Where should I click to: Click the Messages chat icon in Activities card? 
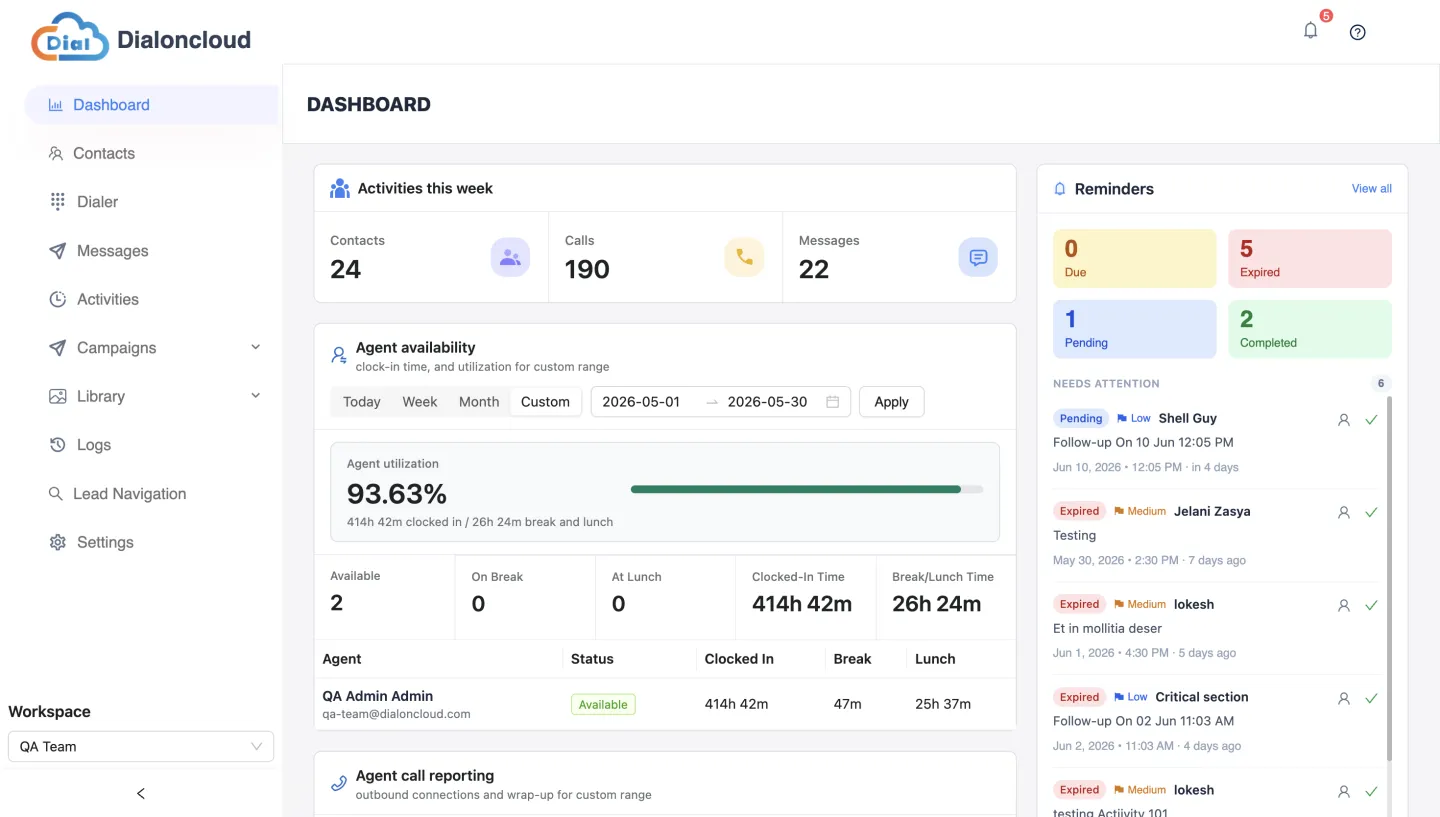[x=978, y=257]
